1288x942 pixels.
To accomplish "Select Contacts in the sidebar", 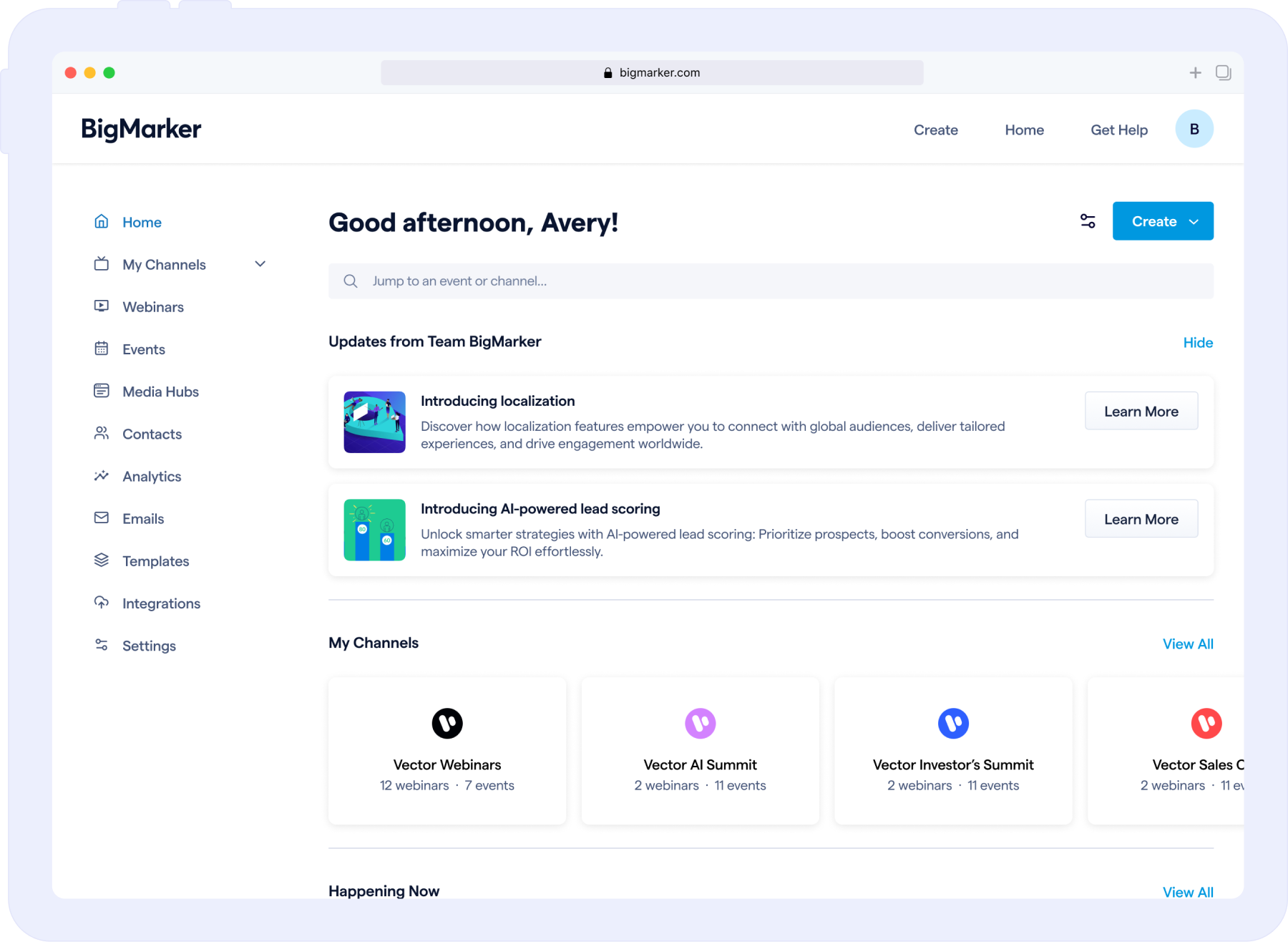I will 152,434.
